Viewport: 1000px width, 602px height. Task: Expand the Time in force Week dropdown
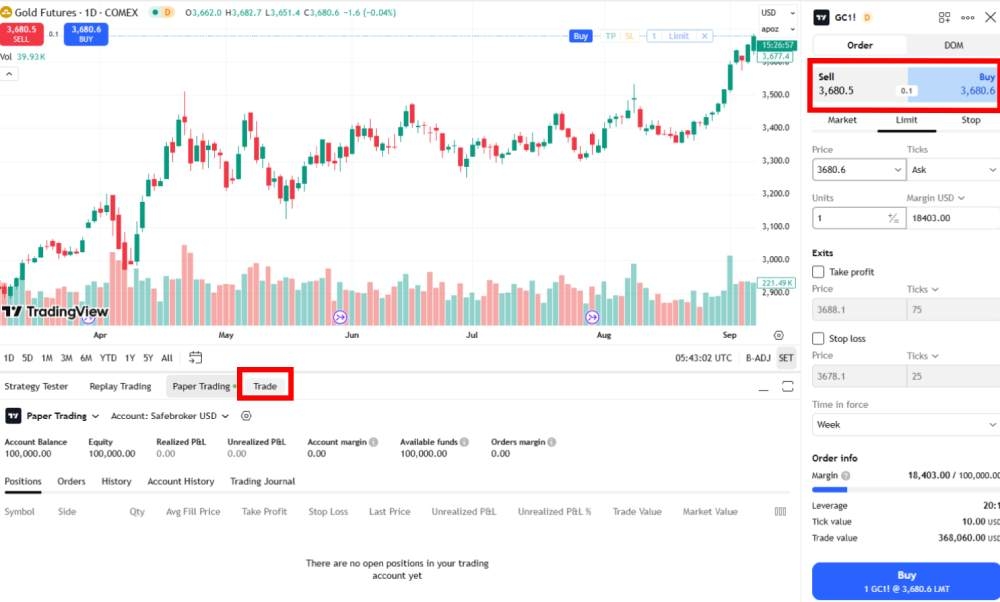point(905,424)
